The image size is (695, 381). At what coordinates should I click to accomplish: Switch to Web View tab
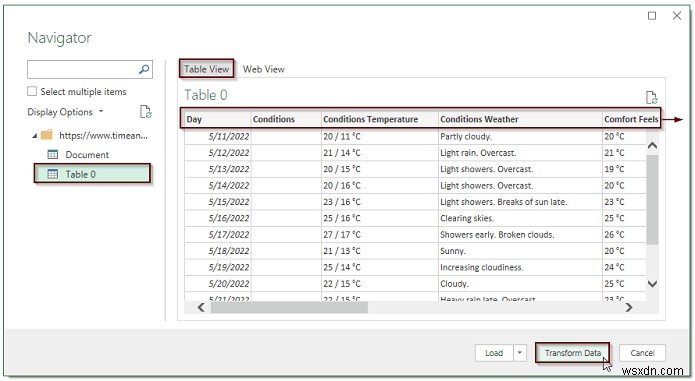(264, 69)
